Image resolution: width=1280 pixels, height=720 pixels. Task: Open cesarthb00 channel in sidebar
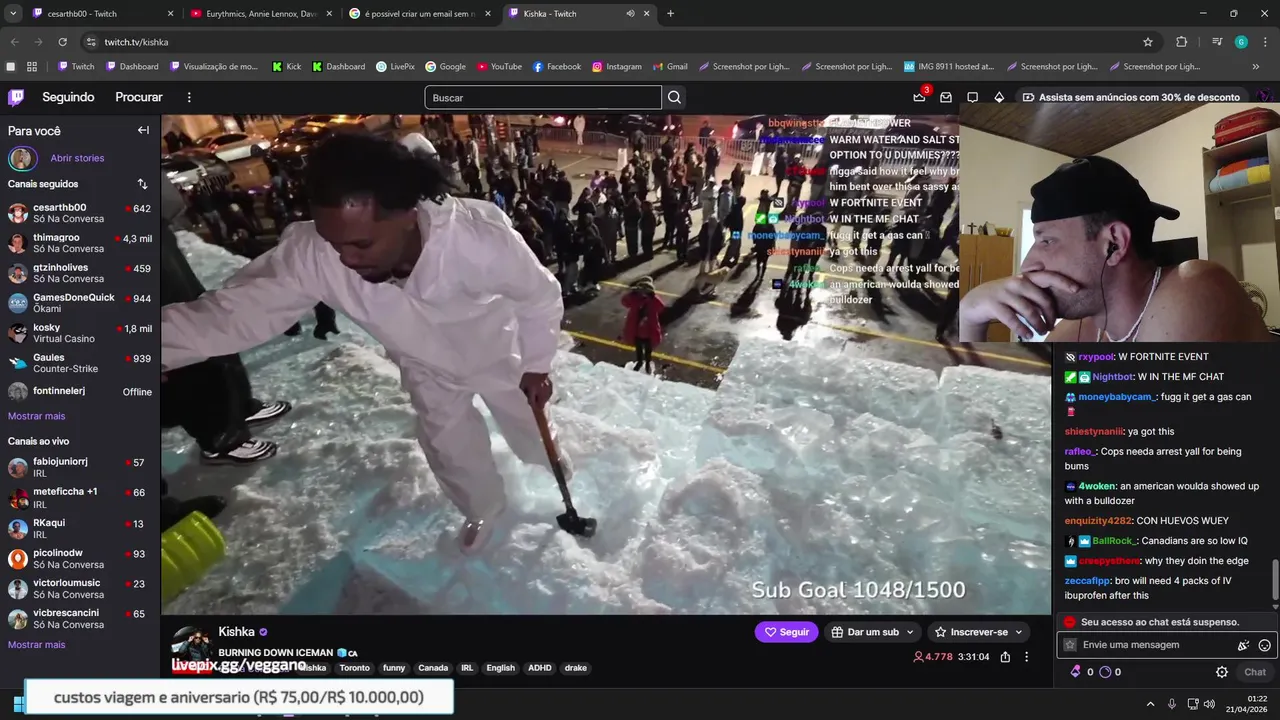coord(80,213)
